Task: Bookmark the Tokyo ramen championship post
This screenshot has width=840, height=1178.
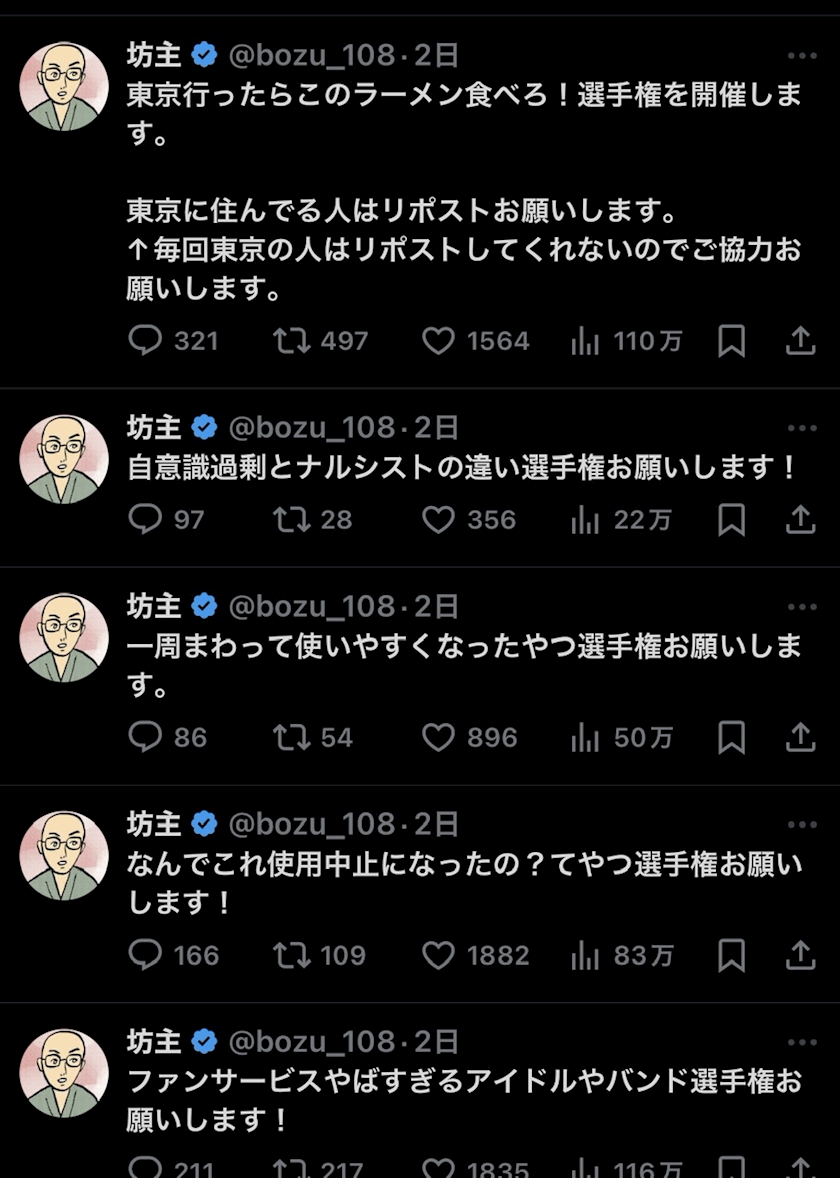Action: pos(731,342)
